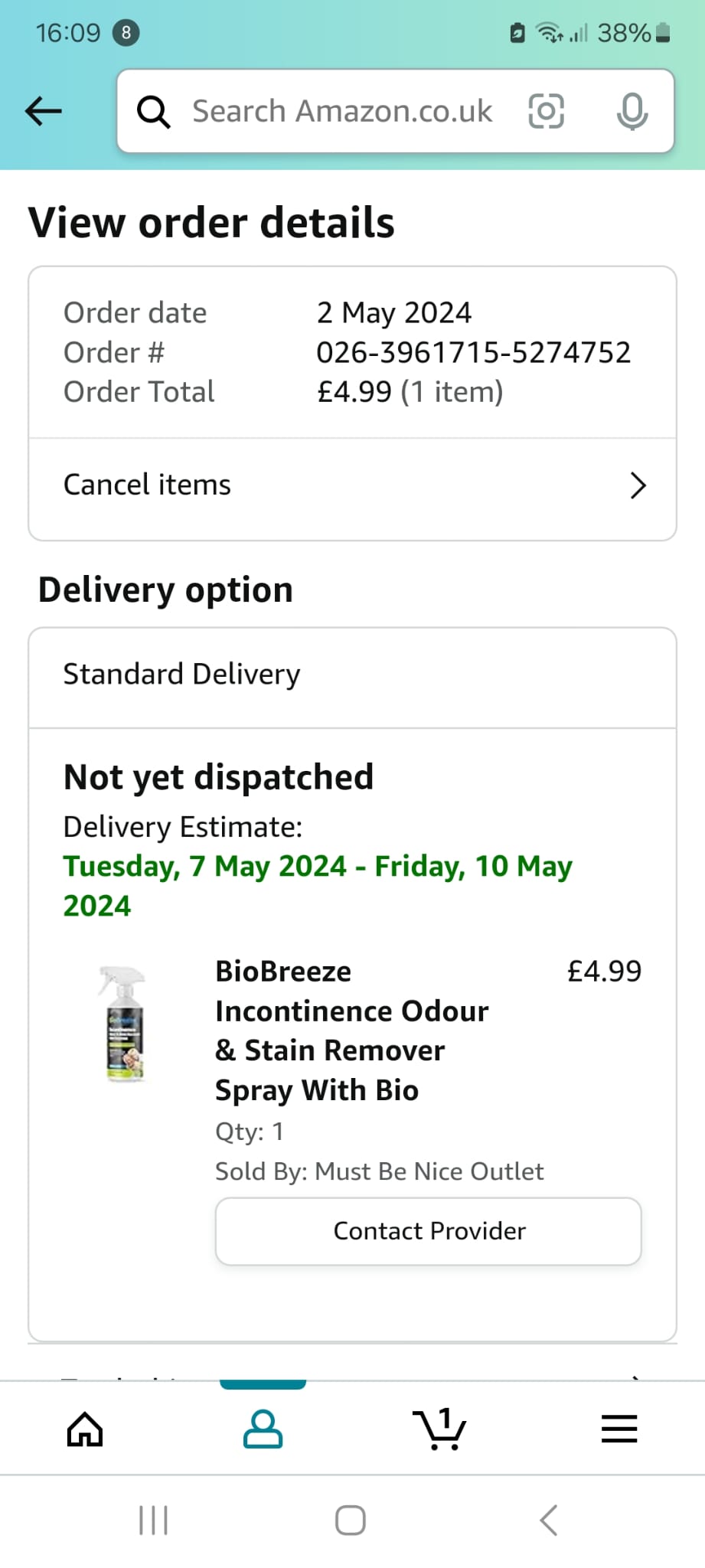Tap the microphone voice search icon
The width and height of the screenshot is (705, 1568).
632,111
